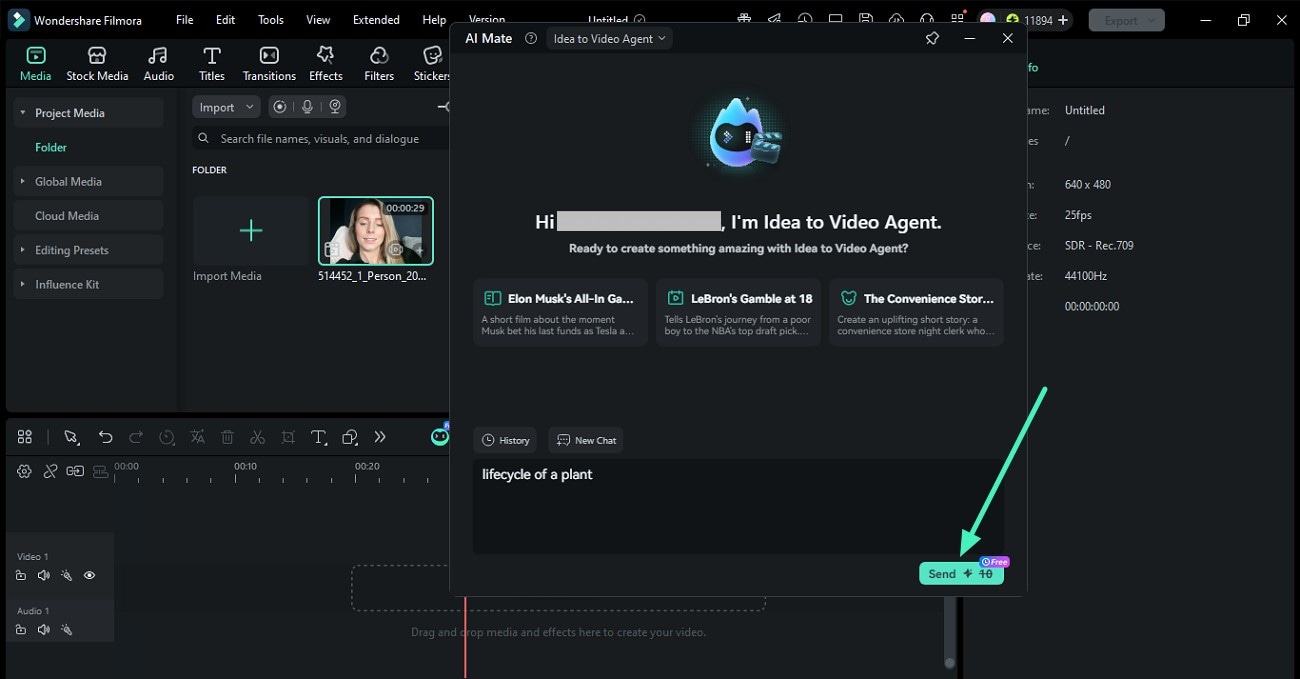Click the magic wand icon on Video 1

click(66, 576)
